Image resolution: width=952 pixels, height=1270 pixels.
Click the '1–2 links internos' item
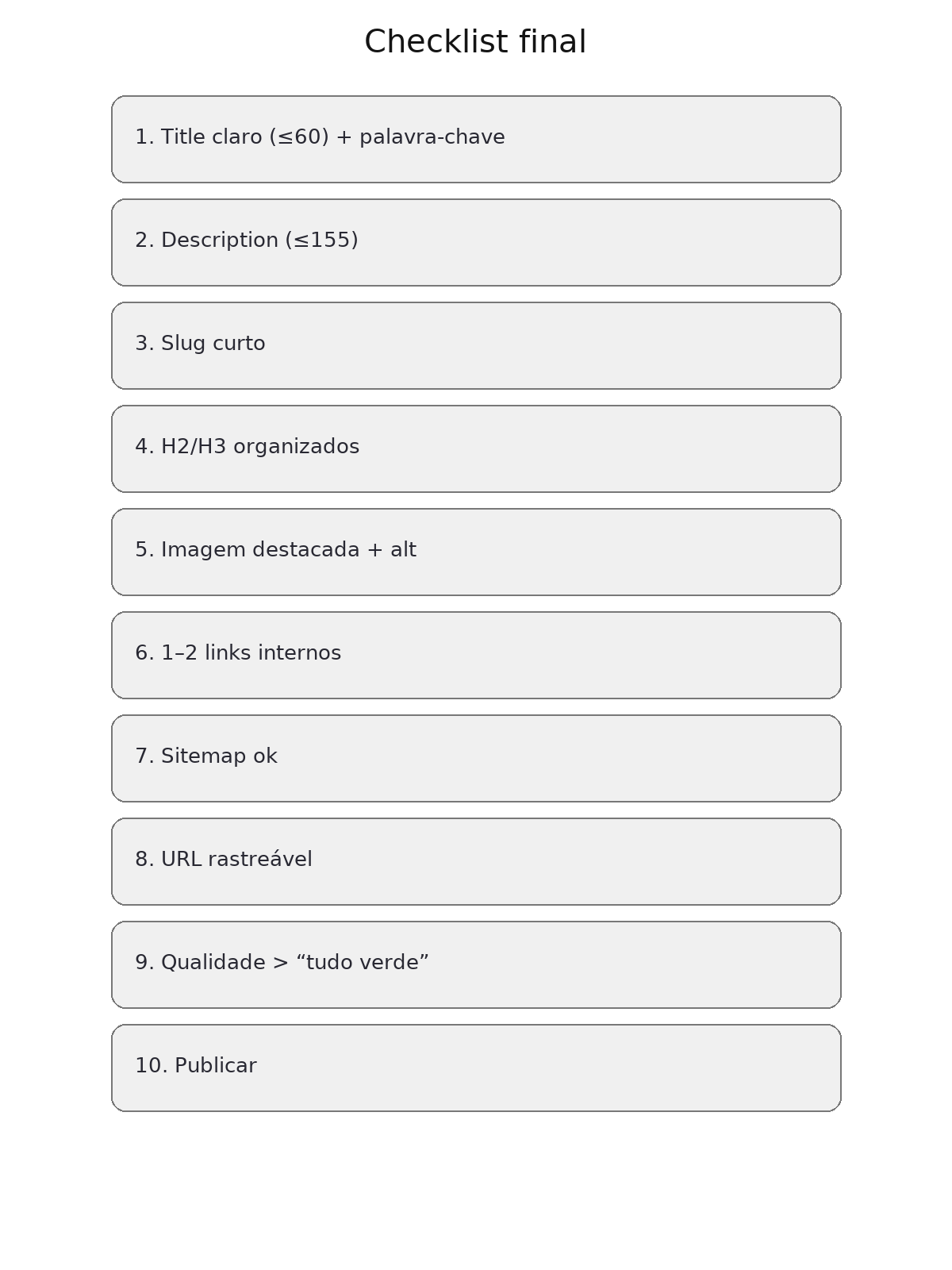[x=476, y=655]
